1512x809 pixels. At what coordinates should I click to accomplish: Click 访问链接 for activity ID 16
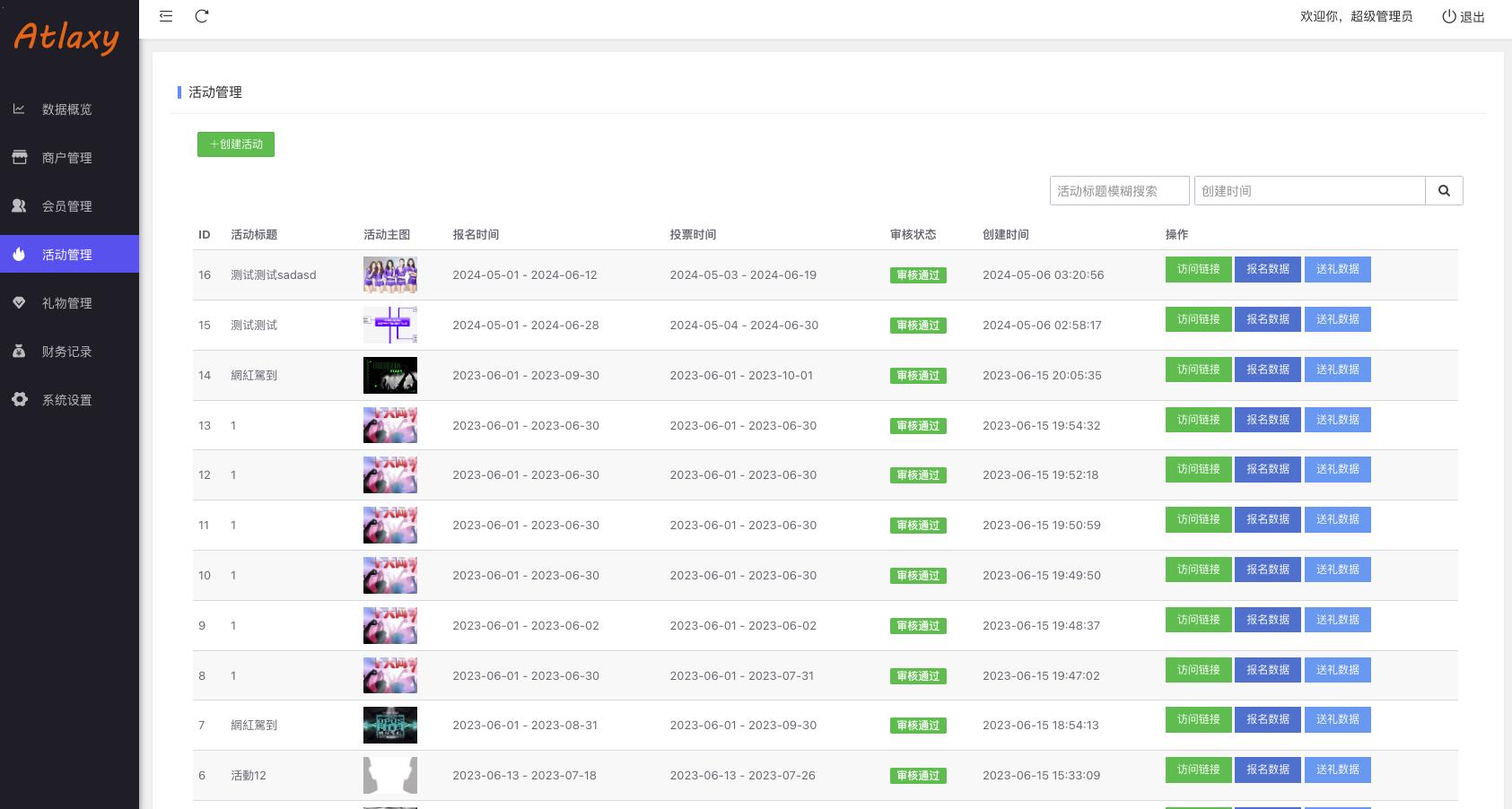[1198, 269]
